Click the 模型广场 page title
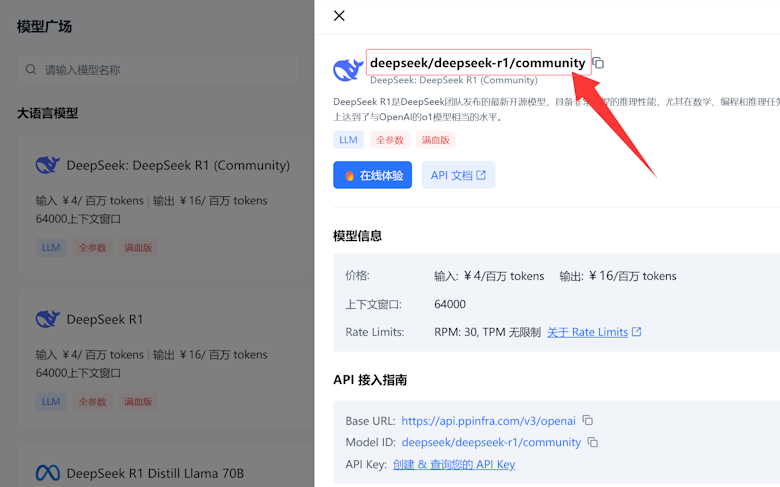Image resolution: width=780 pixels, height=487 pixels. click(44, 26)
